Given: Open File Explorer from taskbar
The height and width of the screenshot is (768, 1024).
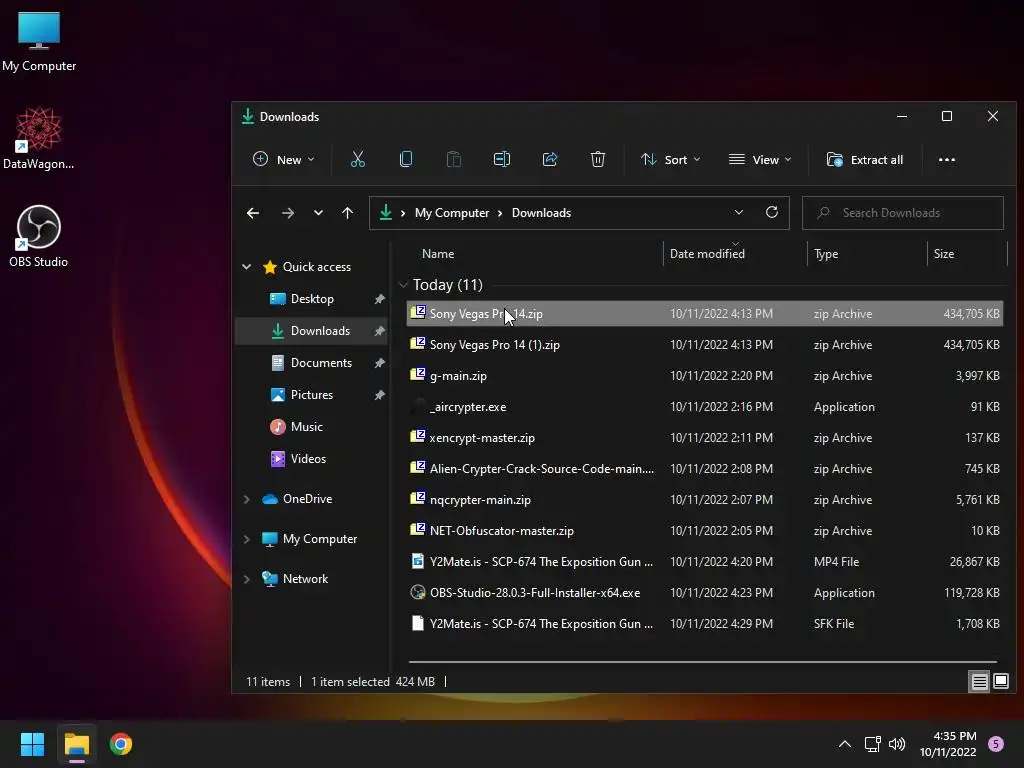Looking at the screenshot, I should pos(76,744).
